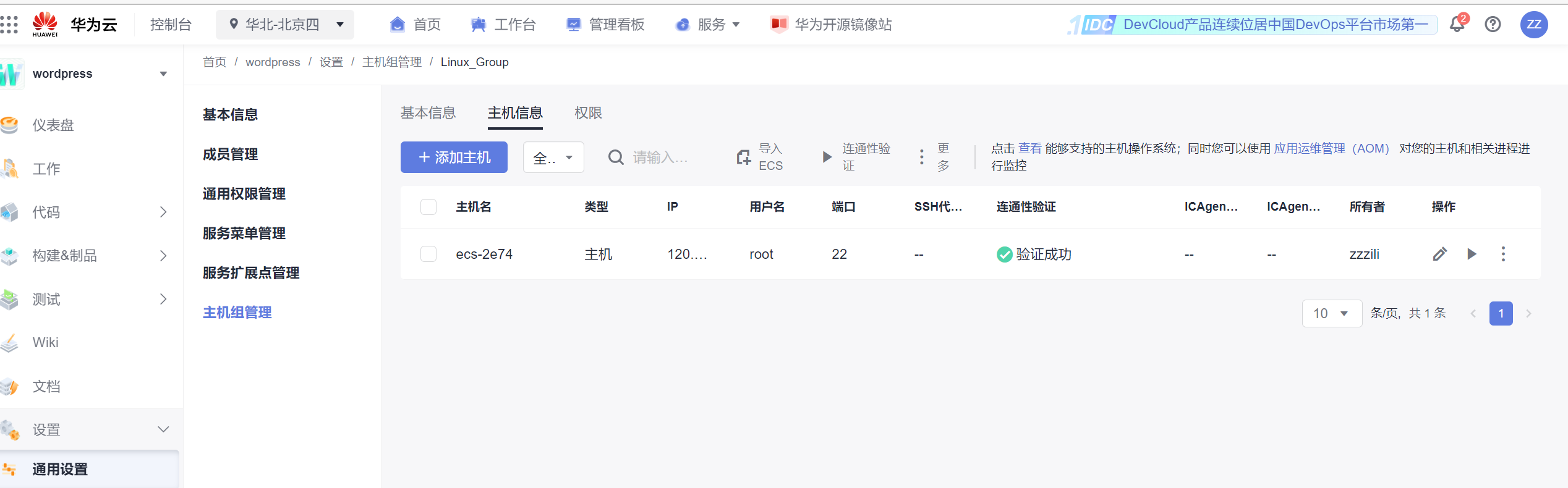Run connectivity check for ecs-2e74 row
This screenshot has height=488, width=1568.
pyautogui.click(x=1472, y=254)
